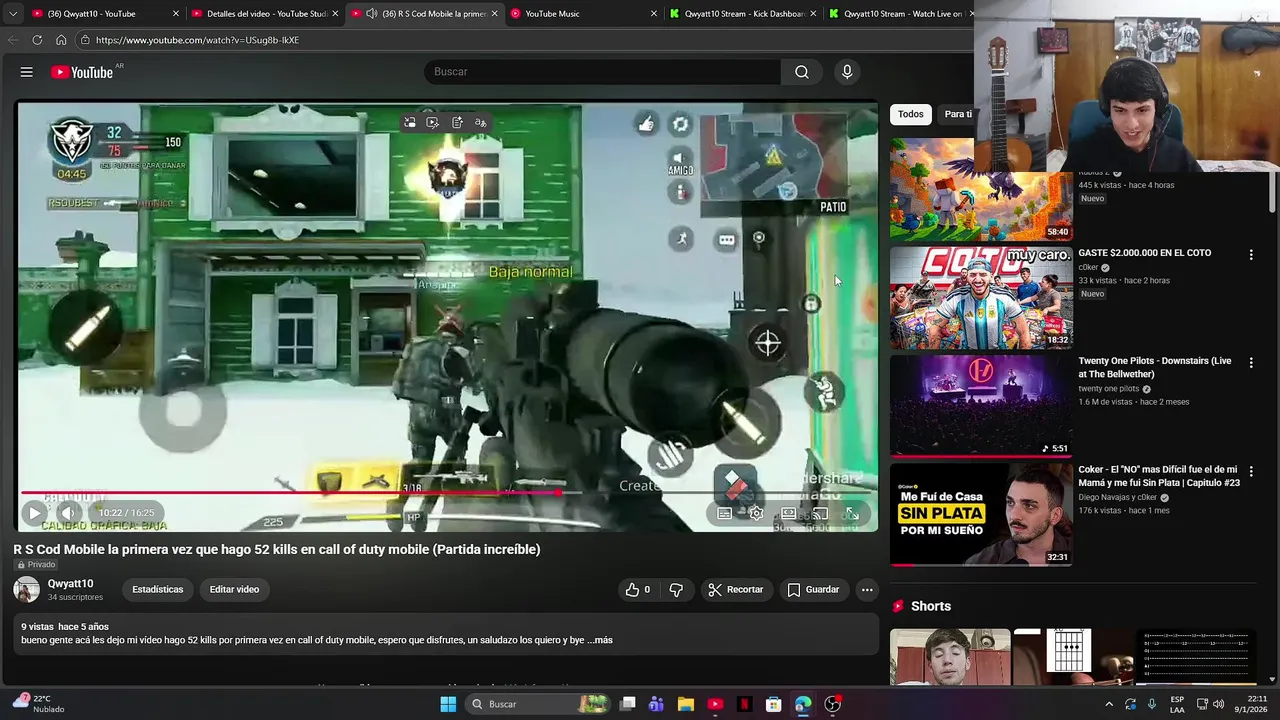Save the video with Guardar button
The width and height of the screenshot is (1280, 720).
tap(813, 590)
